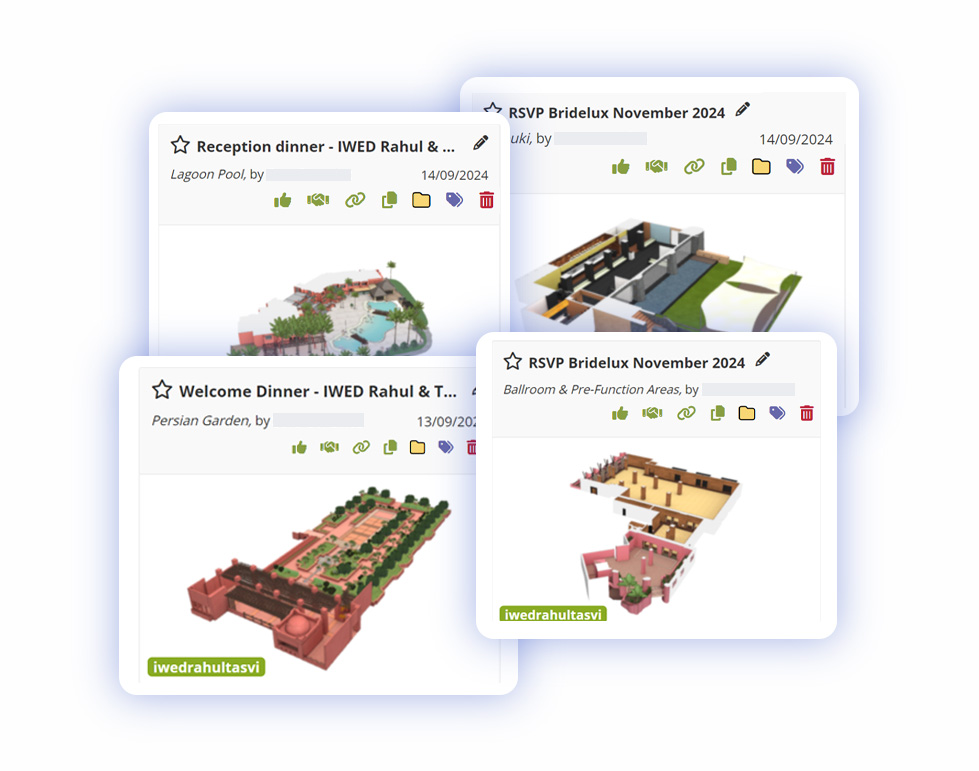The image size is (979, 771).
Task: Open Welcome Dinner - IWED Rahul title
Action: tap(318, 391)
